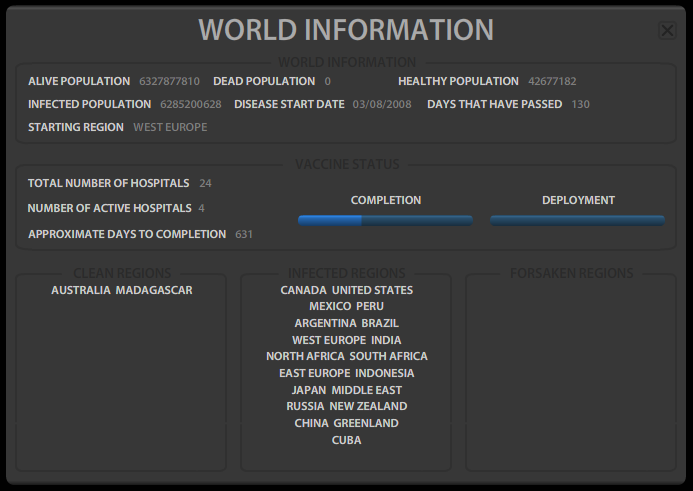Click the Clean Regions section heading
This screenshot has width=693, height=491.
122,273
